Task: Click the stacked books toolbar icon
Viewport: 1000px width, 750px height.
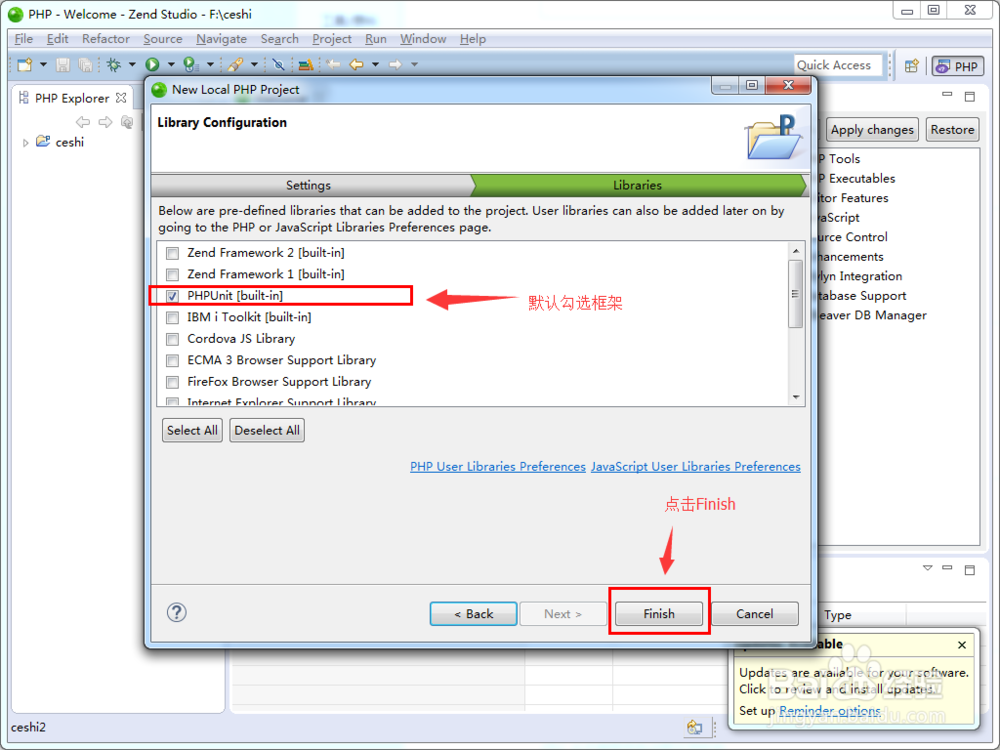Action: tap(305, 64)
